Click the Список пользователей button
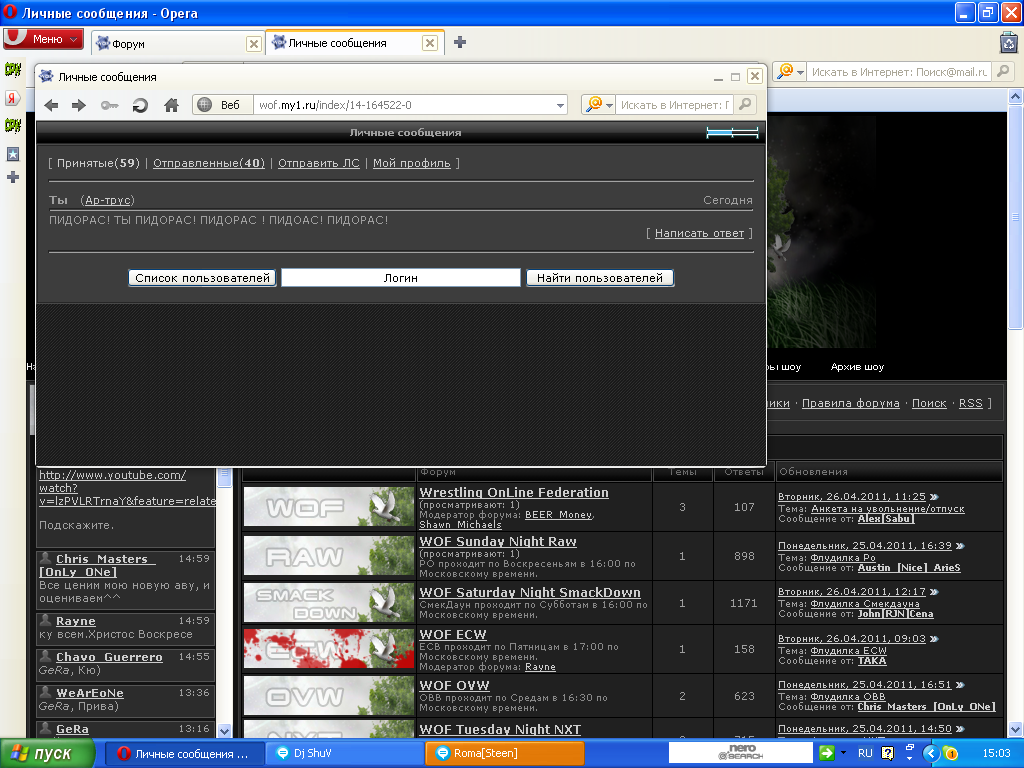1024x768 pixels. (x=202, y=278)
